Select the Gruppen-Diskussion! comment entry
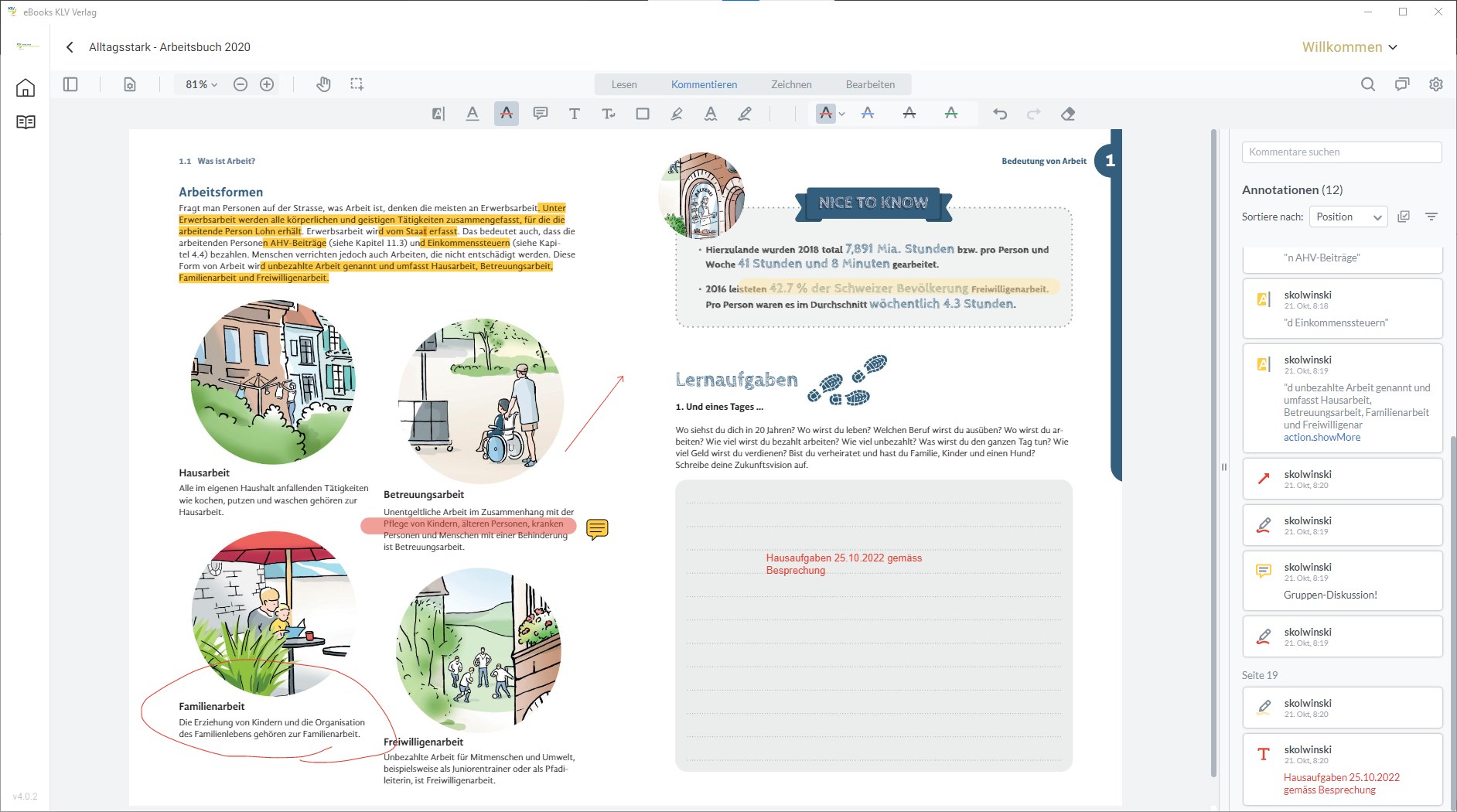1457x812 pixels. [x=1343, y=581]
